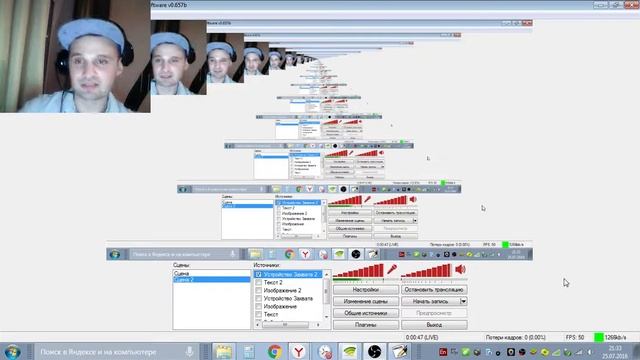
Task: Launch Google Chrome from the taskbar
Action: pyautogui.click(x=275, y=351)
